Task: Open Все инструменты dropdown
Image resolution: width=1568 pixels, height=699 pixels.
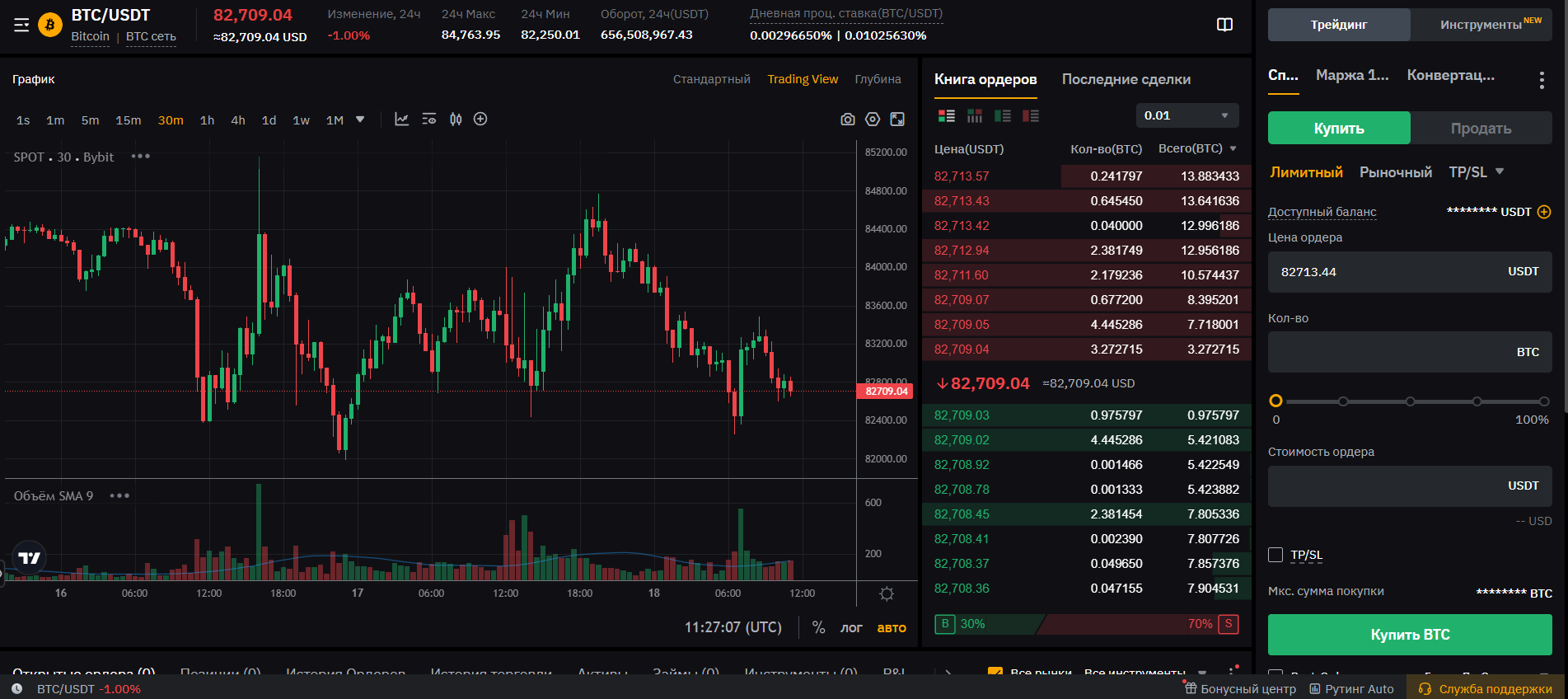Action: [x=1145, y=672]
